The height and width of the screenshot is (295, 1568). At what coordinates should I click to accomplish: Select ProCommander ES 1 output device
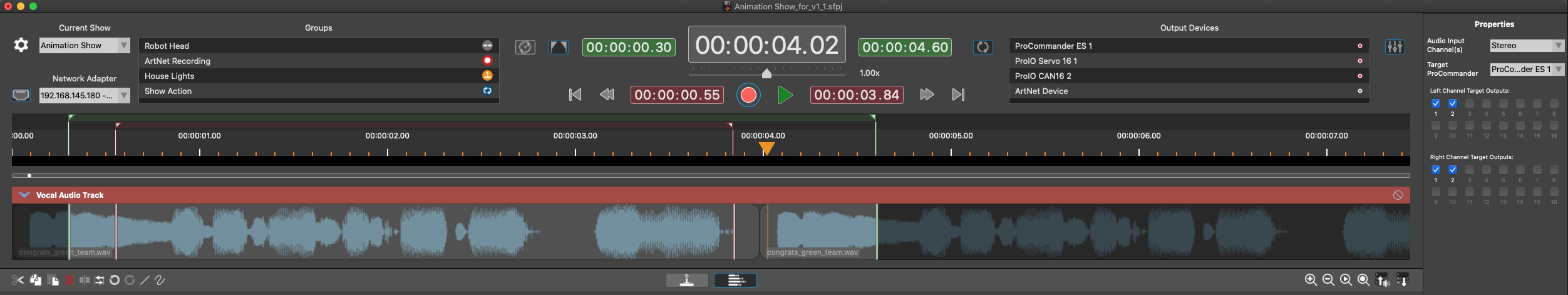[1189, 46]
